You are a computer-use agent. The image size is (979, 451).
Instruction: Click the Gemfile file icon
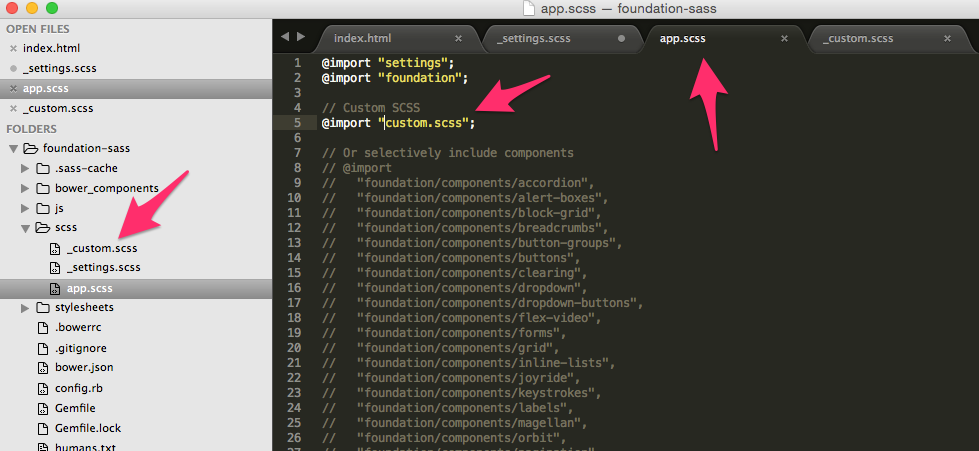pyautogui.click(x=42, y=409)
